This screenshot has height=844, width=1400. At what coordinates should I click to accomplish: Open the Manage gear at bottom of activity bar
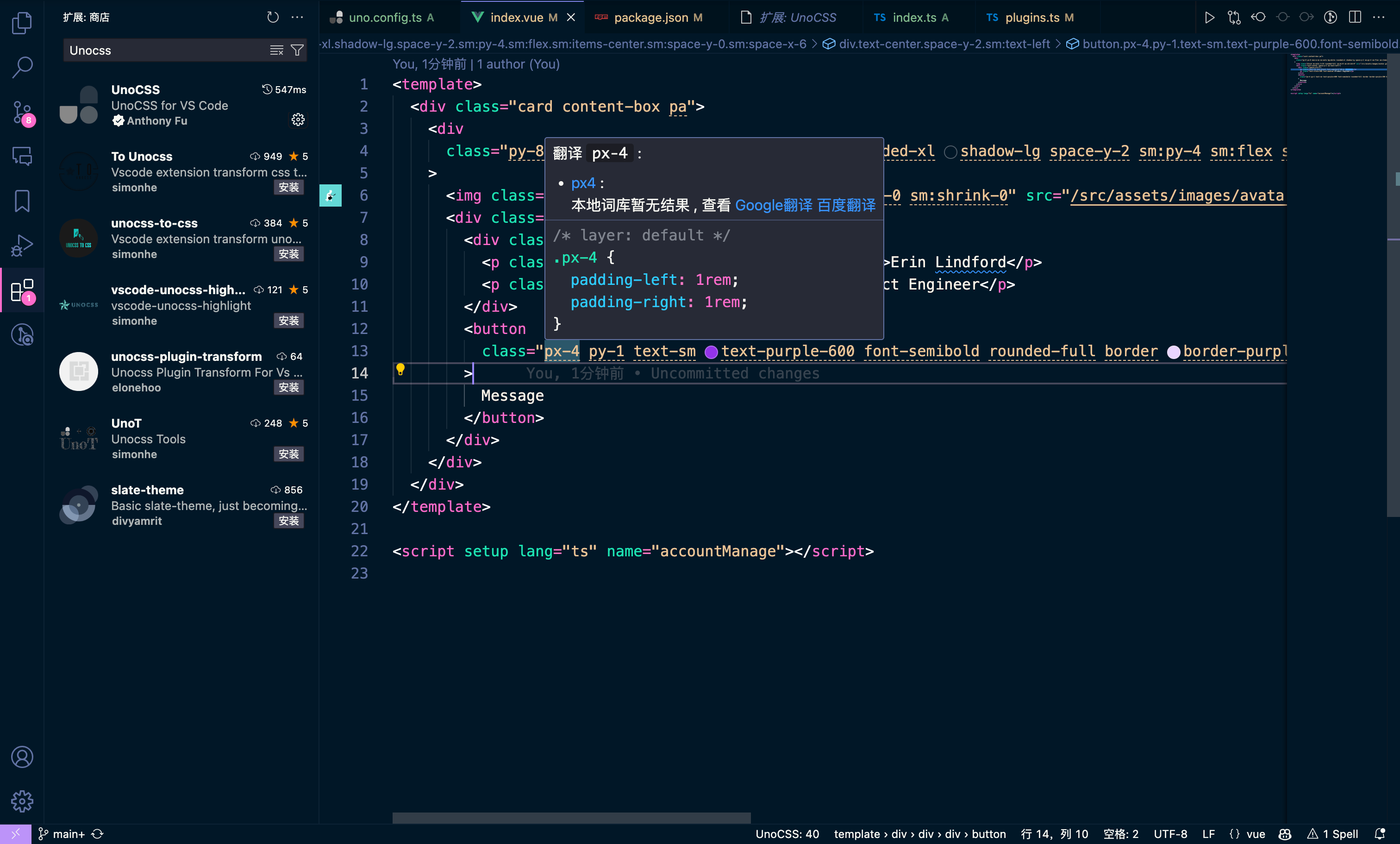[22, 801]
